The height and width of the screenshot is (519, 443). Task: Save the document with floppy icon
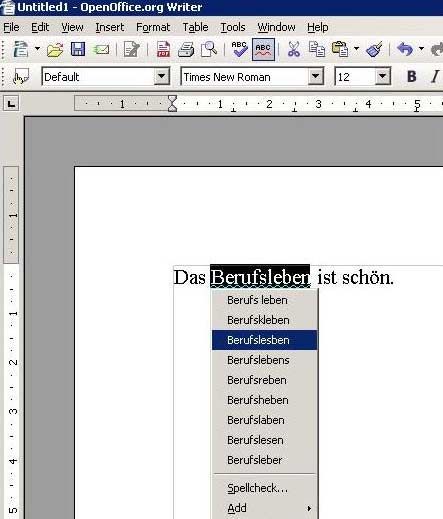(x=78, y=49)
